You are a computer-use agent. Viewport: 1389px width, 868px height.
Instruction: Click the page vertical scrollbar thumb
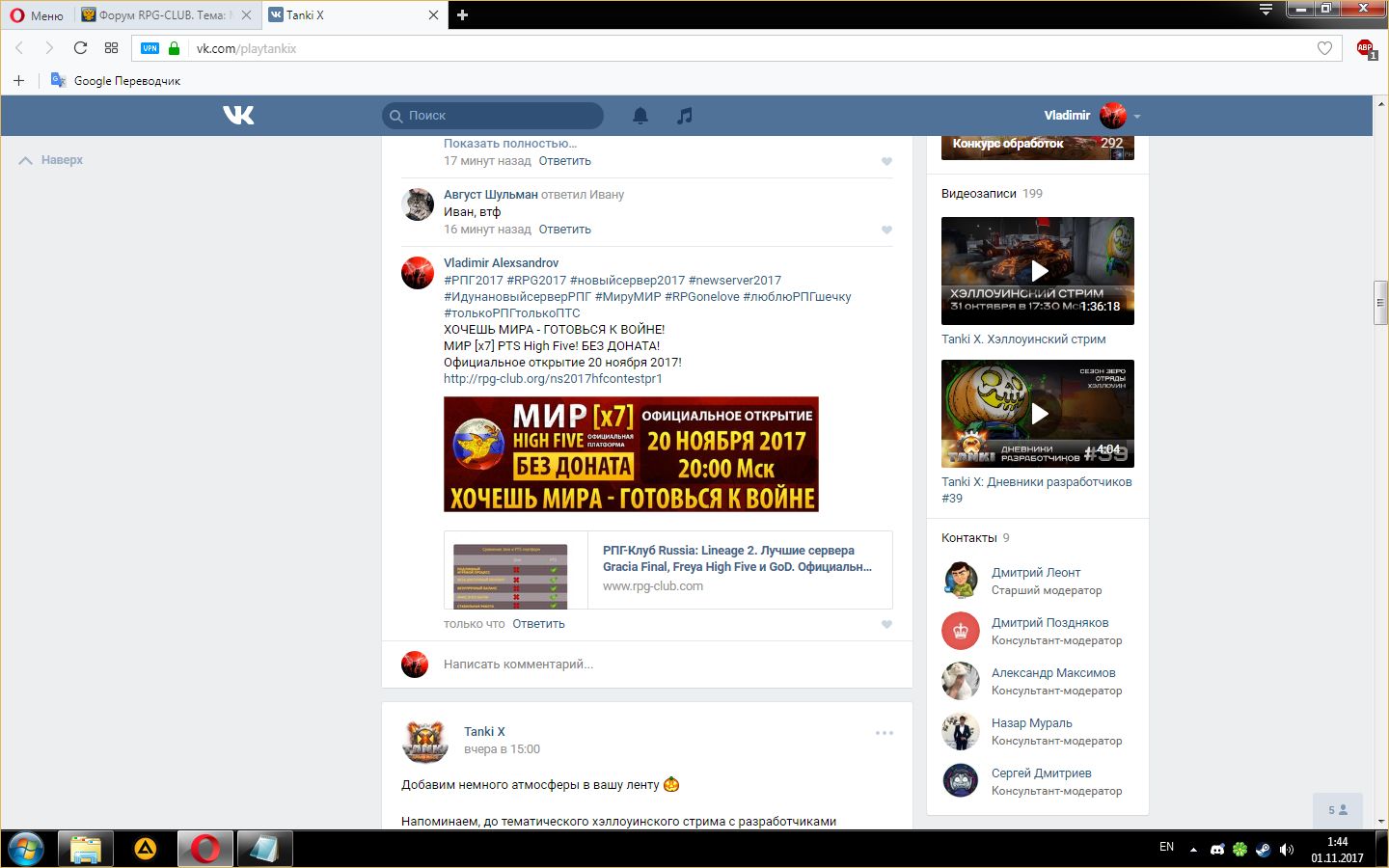pyautogui.click(x=1380, y=304)
